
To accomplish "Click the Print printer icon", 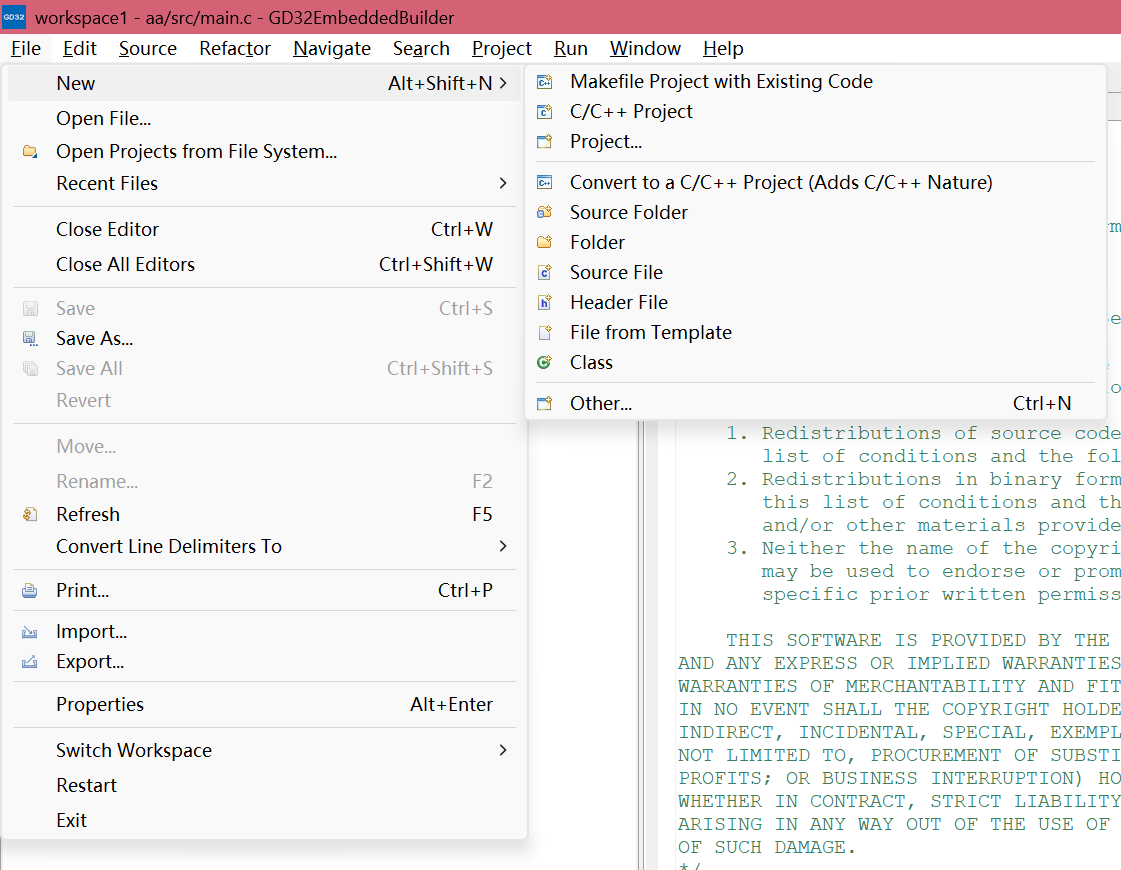I will pyautogui.click(x=30, y=591).
